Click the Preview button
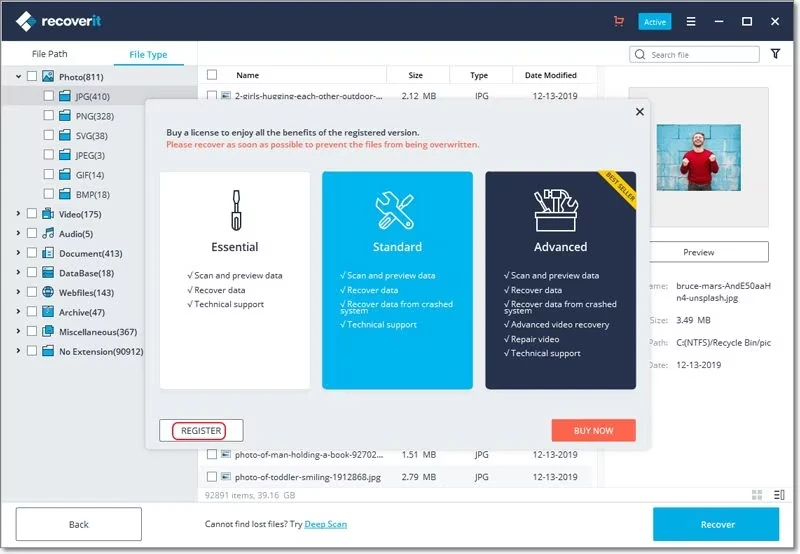The image size is (800, 554). click(709, 252)
